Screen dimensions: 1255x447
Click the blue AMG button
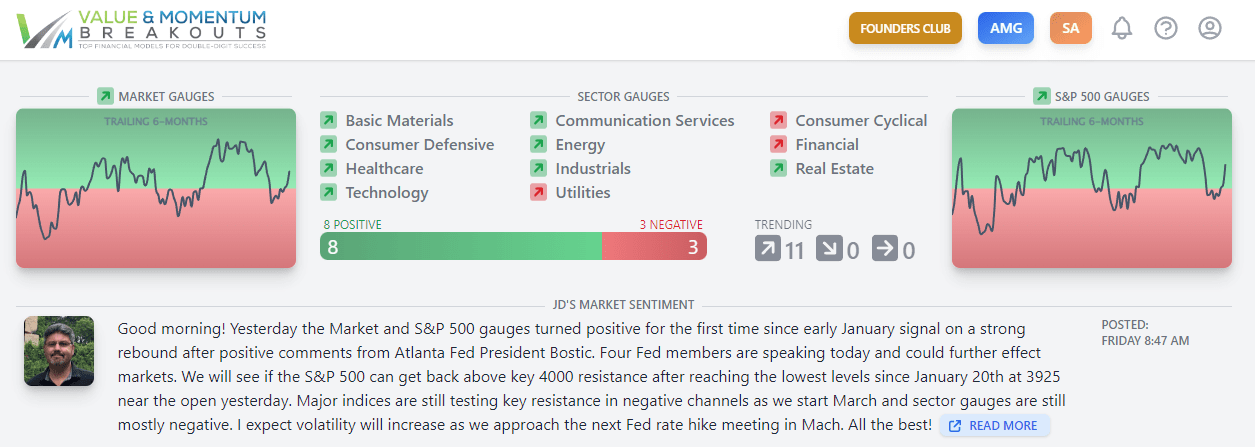[x=1006, y=28]
